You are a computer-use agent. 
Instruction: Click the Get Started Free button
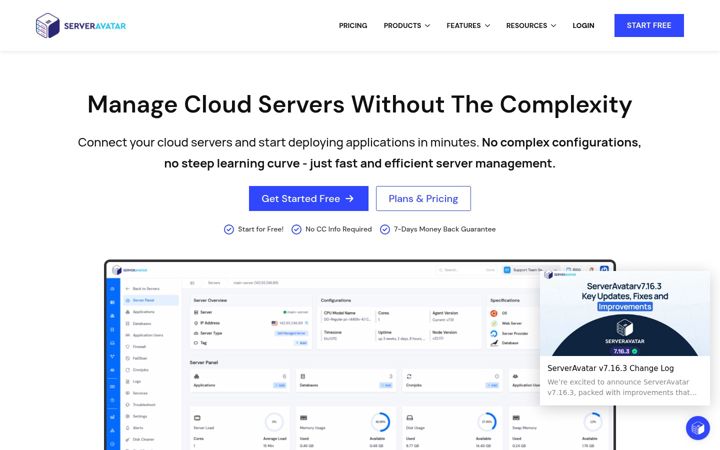pyautogui.click(x=309, y=198)
